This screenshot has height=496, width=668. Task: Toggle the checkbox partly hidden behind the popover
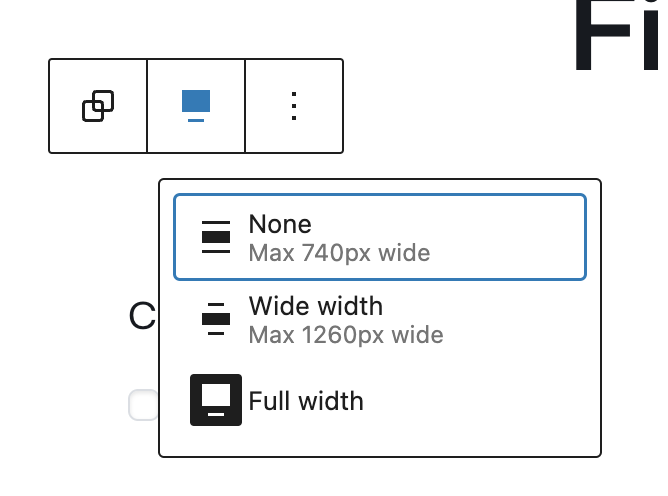click(143, 405)
